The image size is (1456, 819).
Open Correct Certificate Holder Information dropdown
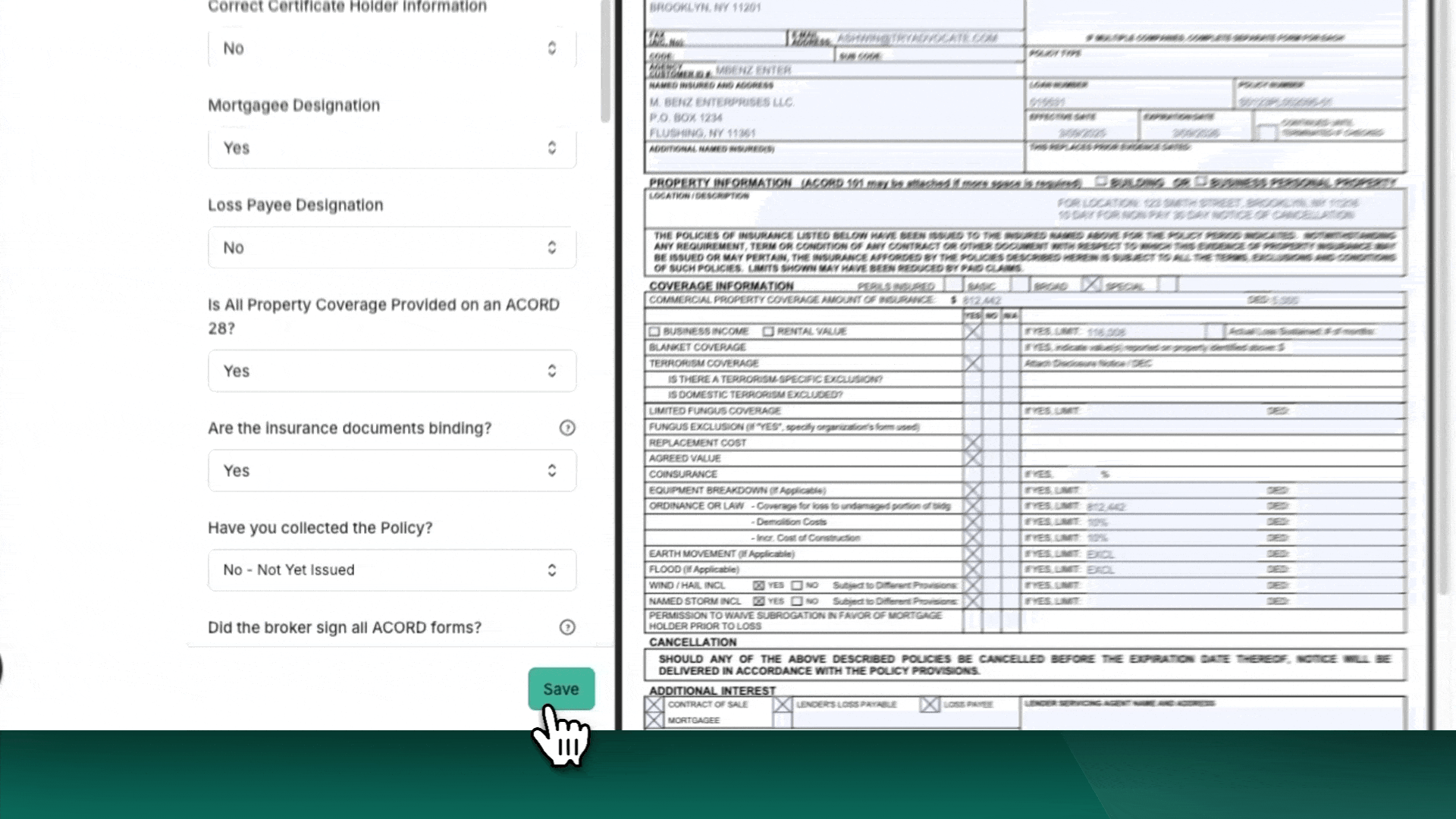(x=392, y=49)
